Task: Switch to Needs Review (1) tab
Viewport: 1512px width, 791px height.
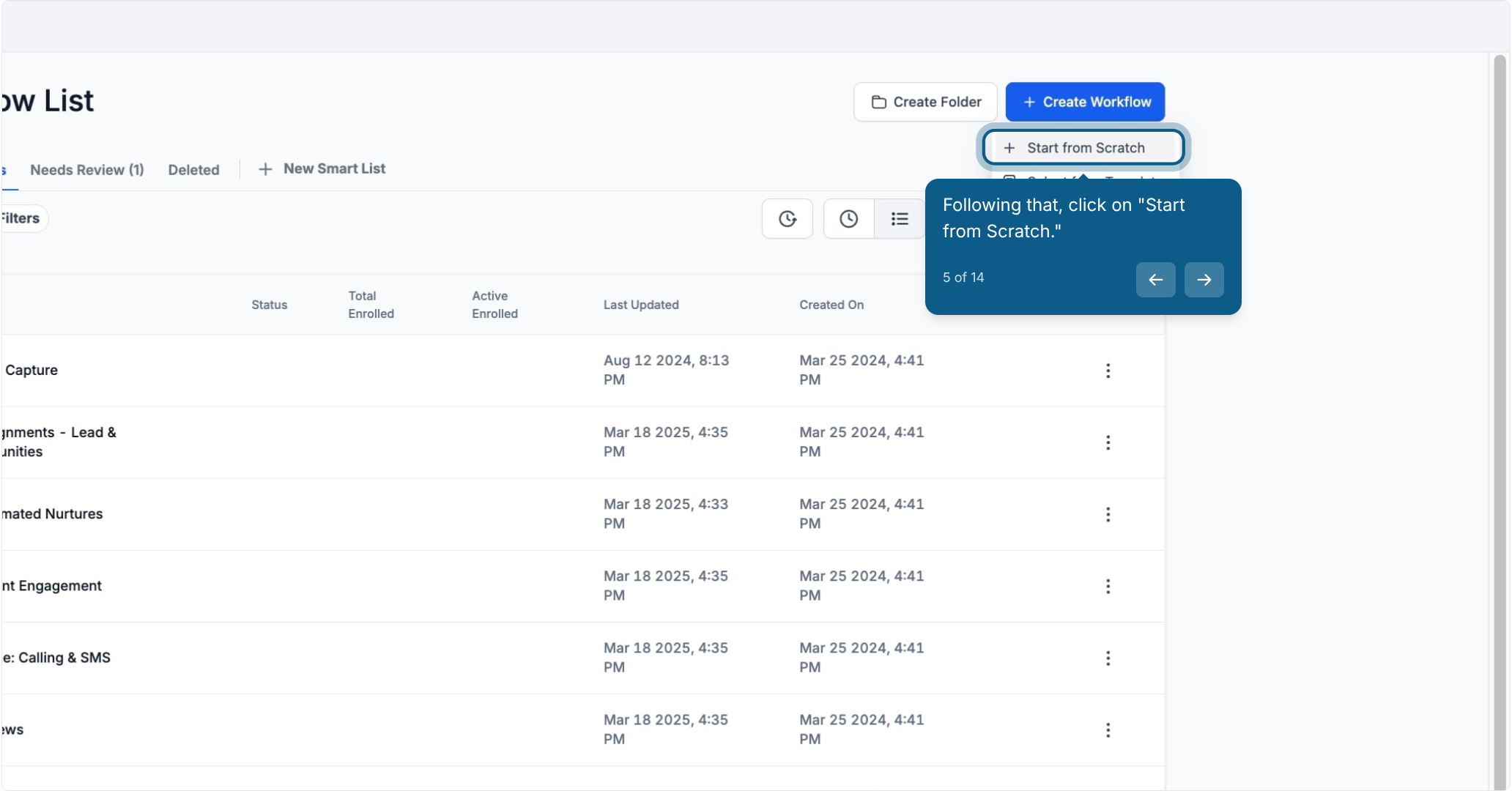Action: (x=87, y=170)
